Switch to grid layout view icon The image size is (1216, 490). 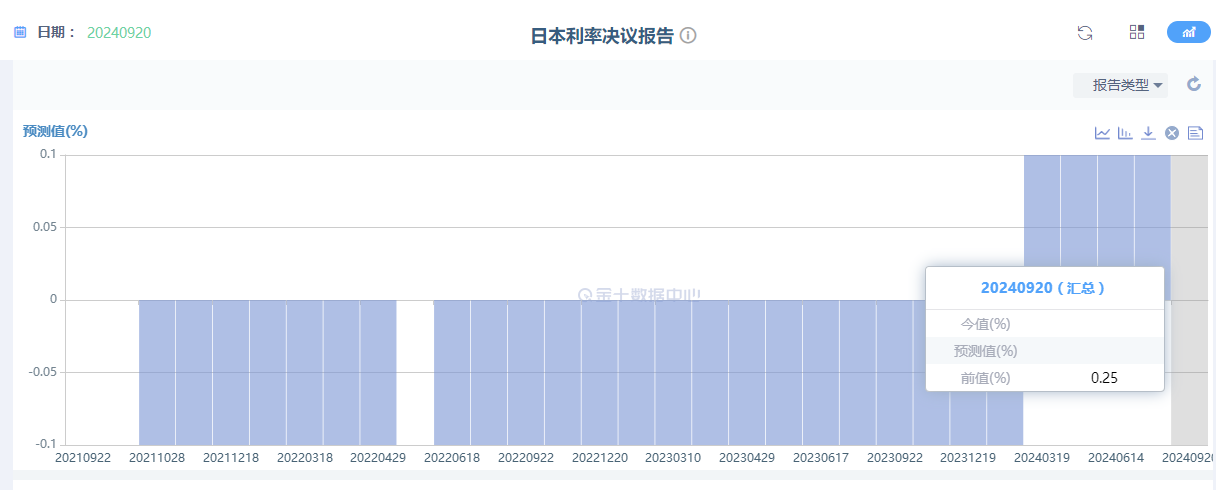coord(1137,32)
